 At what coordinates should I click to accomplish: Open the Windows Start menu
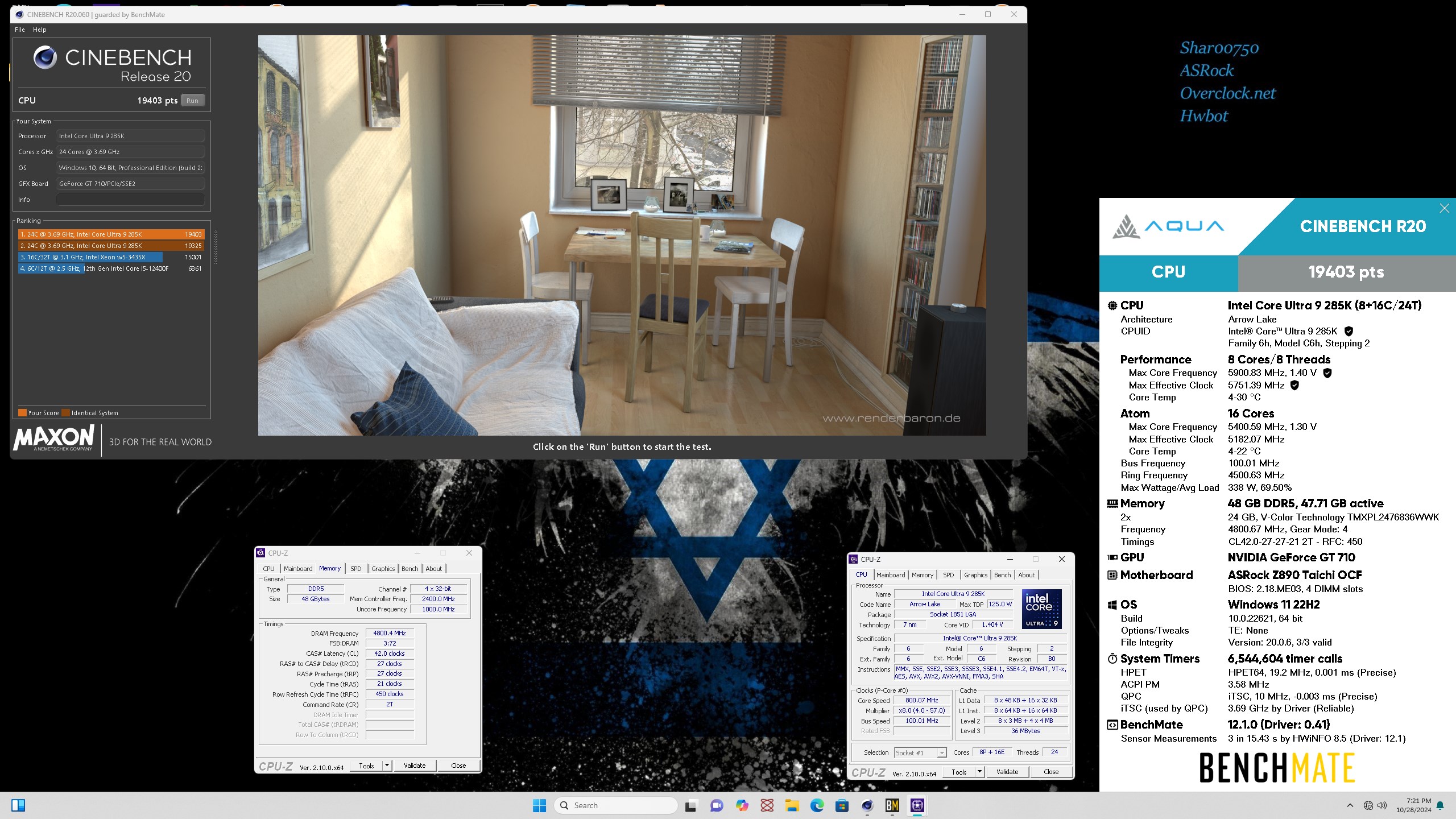tap(539, 805)
